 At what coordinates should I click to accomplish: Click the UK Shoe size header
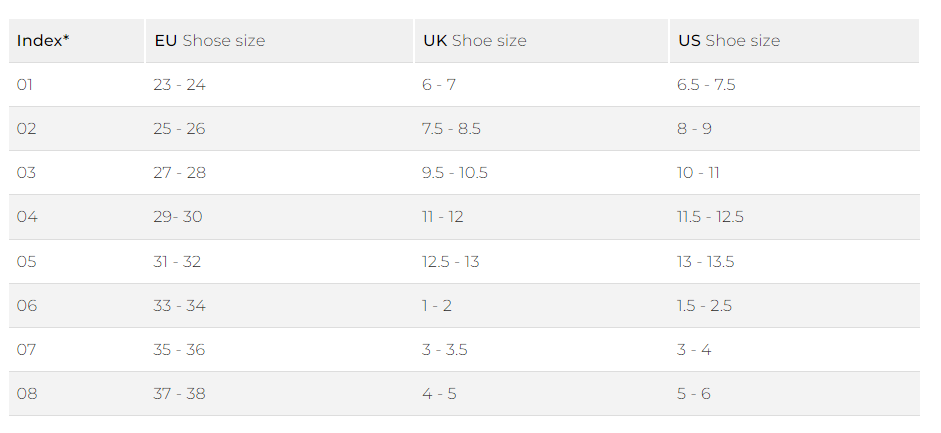pos(474,41)
